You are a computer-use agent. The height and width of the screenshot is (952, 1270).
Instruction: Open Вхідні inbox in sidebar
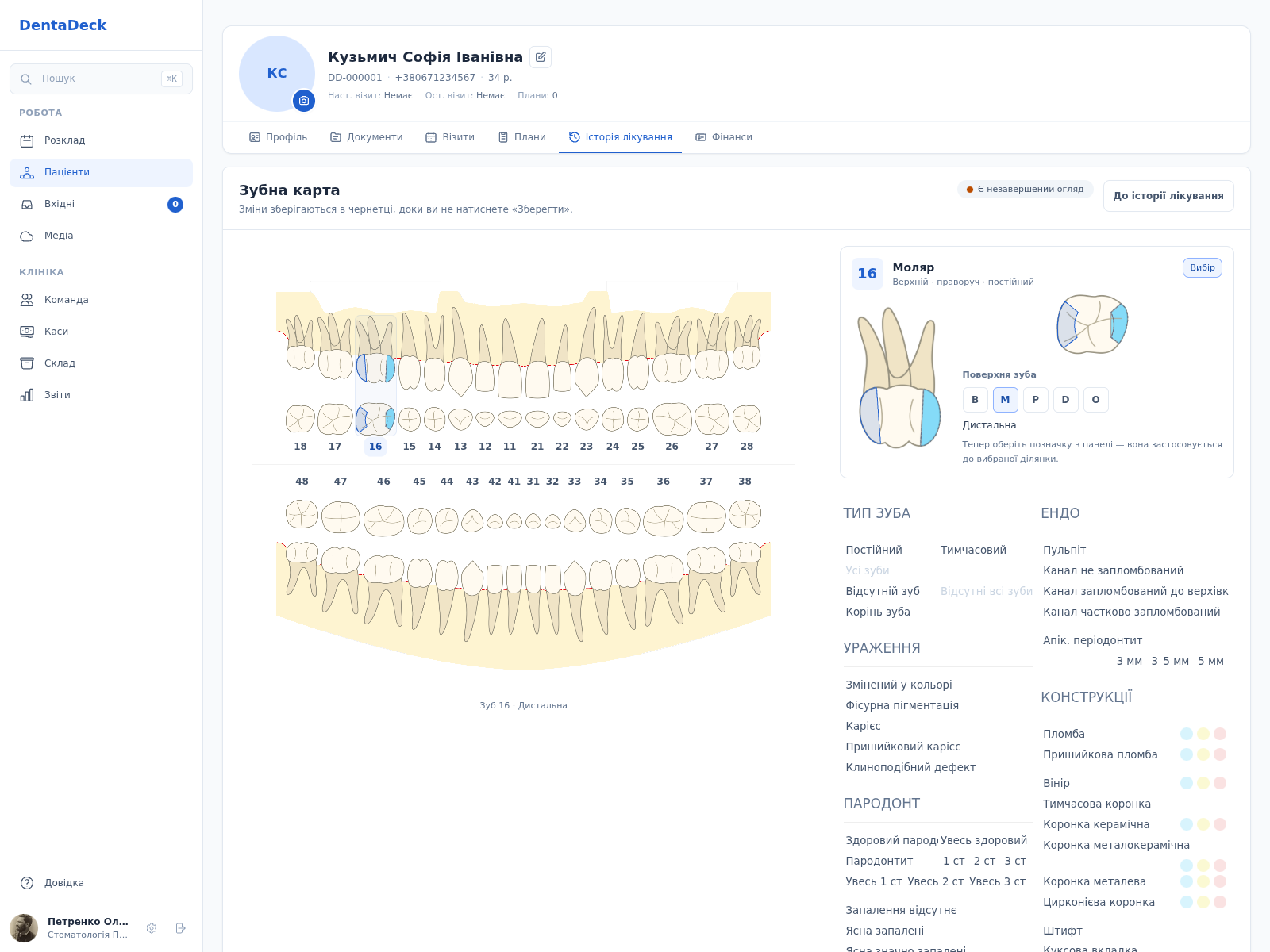[101, 204]
